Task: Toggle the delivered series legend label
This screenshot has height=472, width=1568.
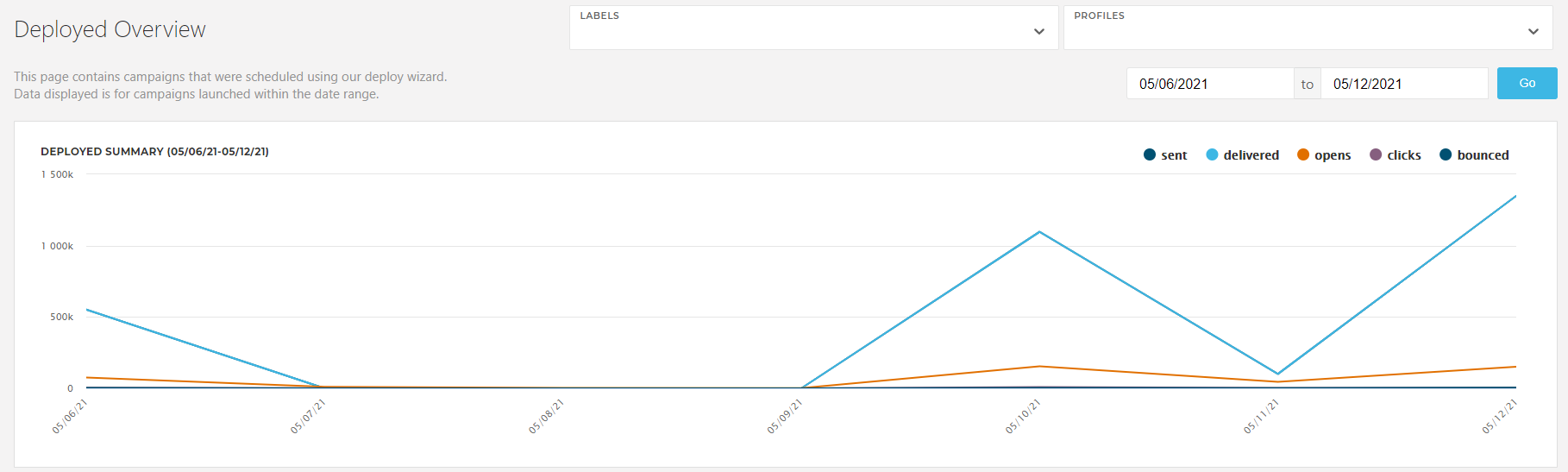Action: point(1251,155)
